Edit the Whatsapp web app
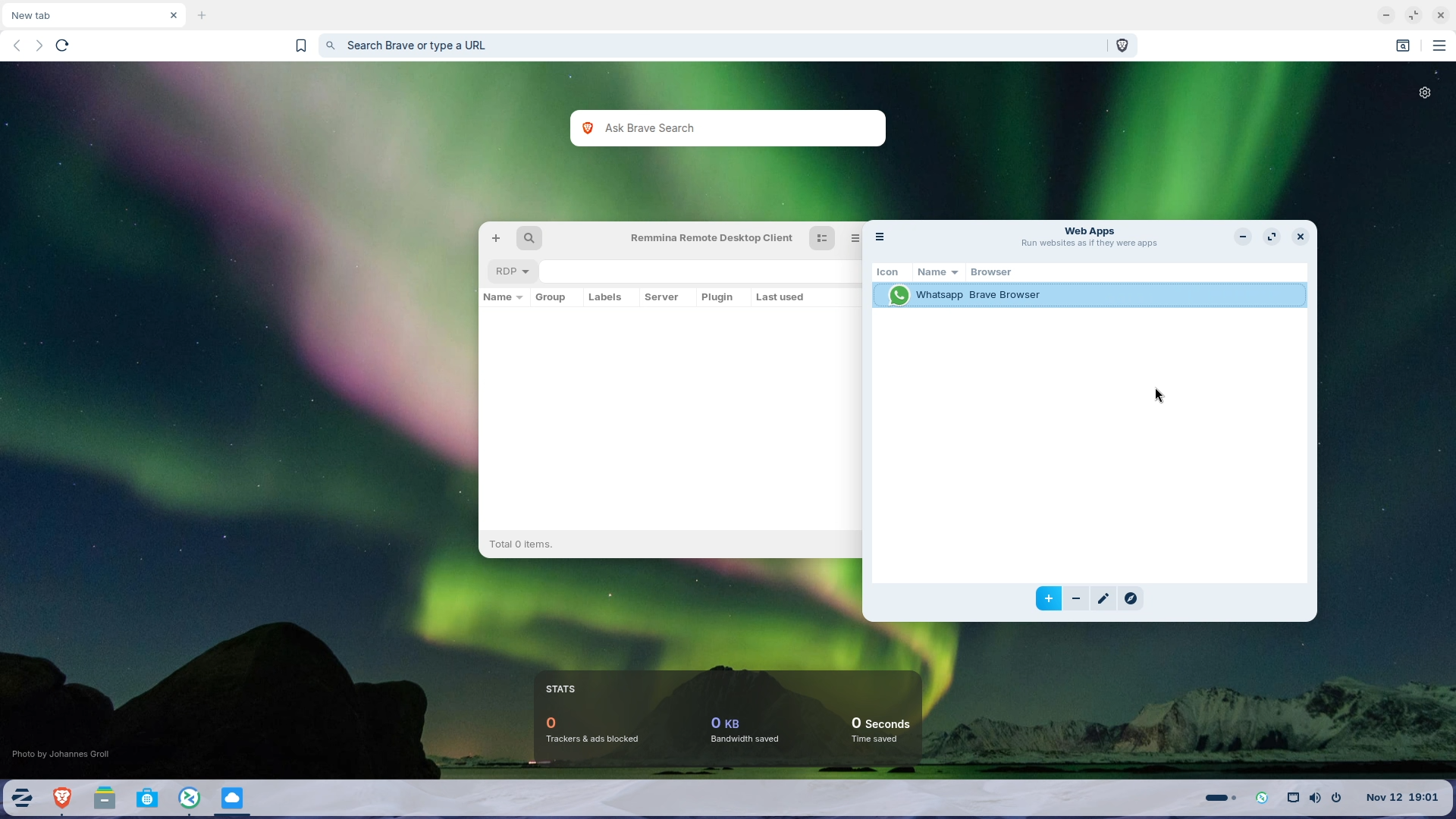The height and width of the screenshot is (819, 1456). tap(1103, 598)
